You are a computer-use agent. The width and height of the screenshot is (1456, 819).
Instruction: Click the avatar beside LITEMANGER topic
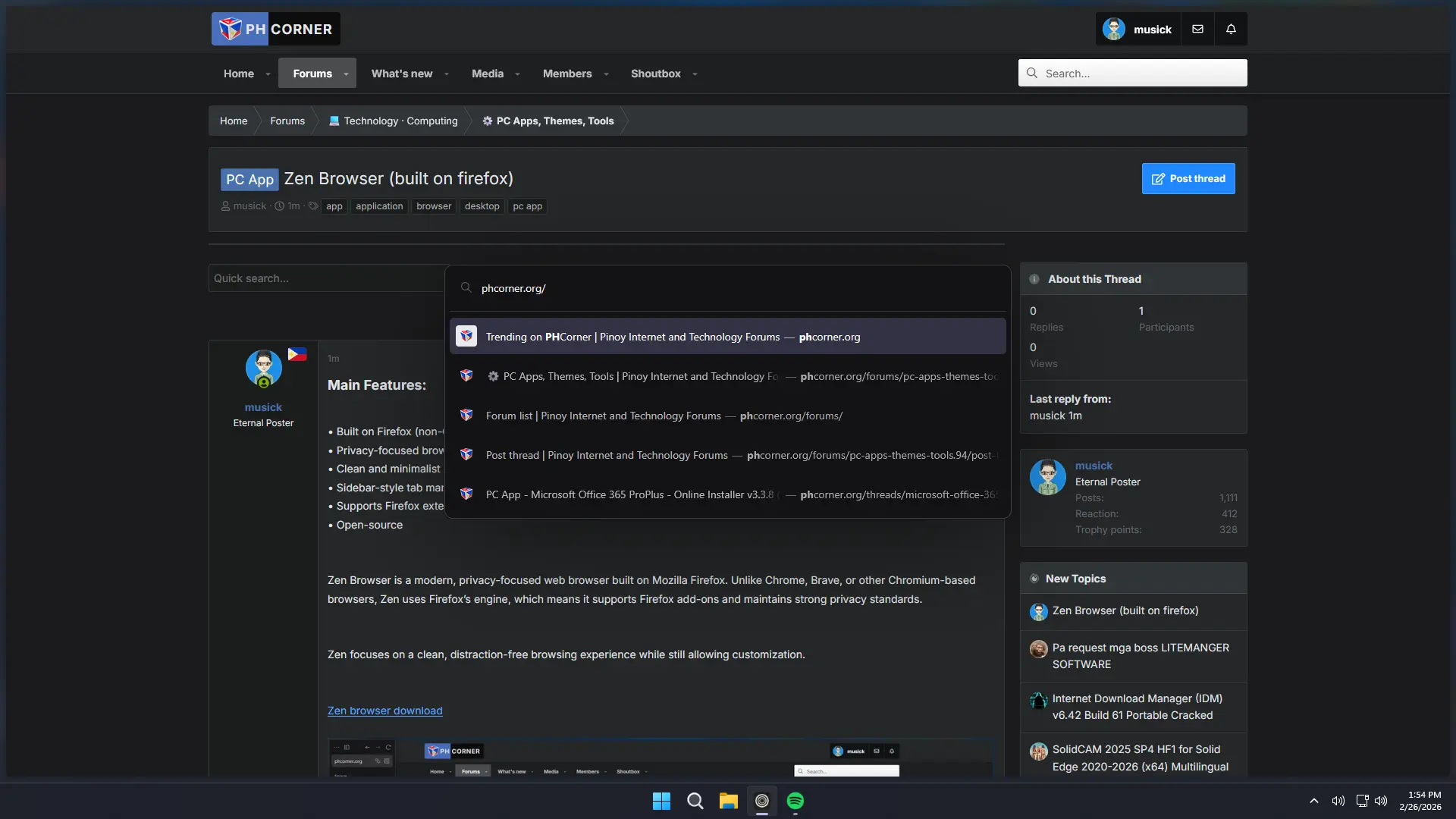1039,649
